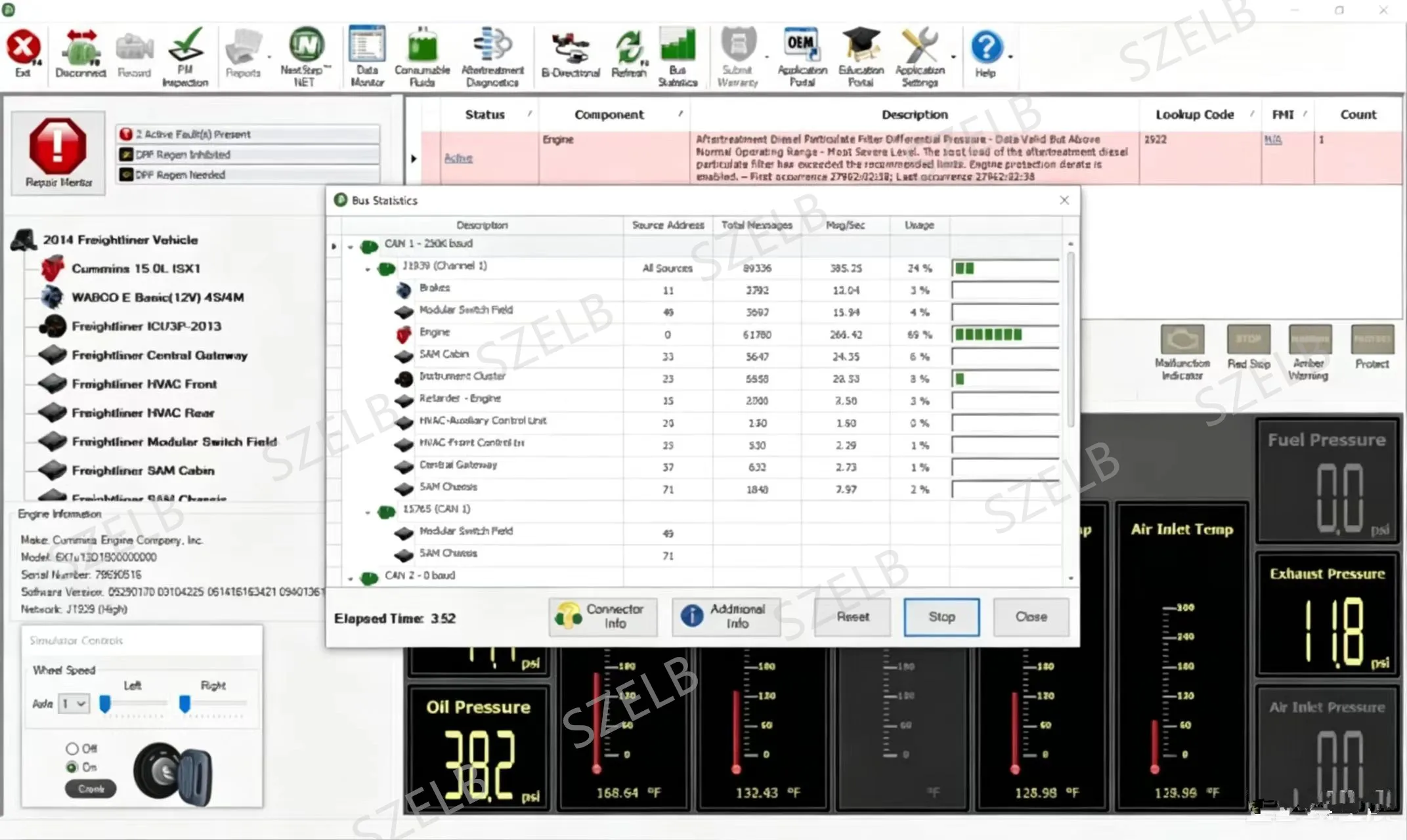Viewport: 1407px width, 840px height.
Task: Click the NextStep NET icon
Action: (x=305, y=56)
